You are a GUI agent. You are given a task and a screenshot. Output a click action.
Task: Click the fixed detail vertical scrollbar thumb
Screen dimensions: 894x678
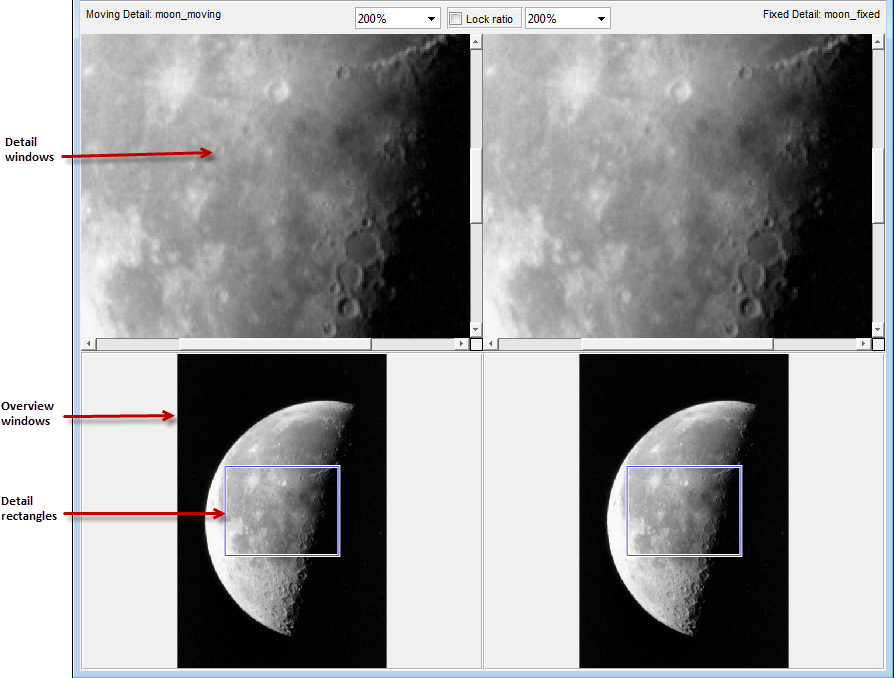878,185
